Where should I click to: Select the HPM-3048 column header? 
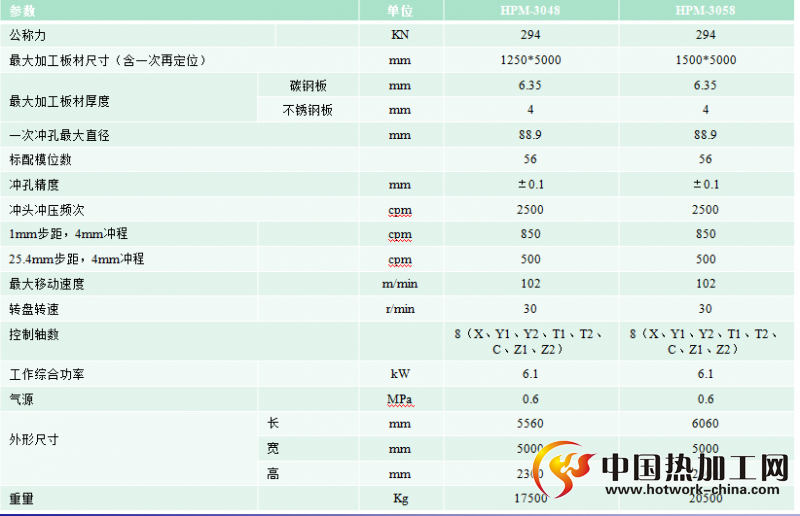pyautogui.click(x=530, y=11)
